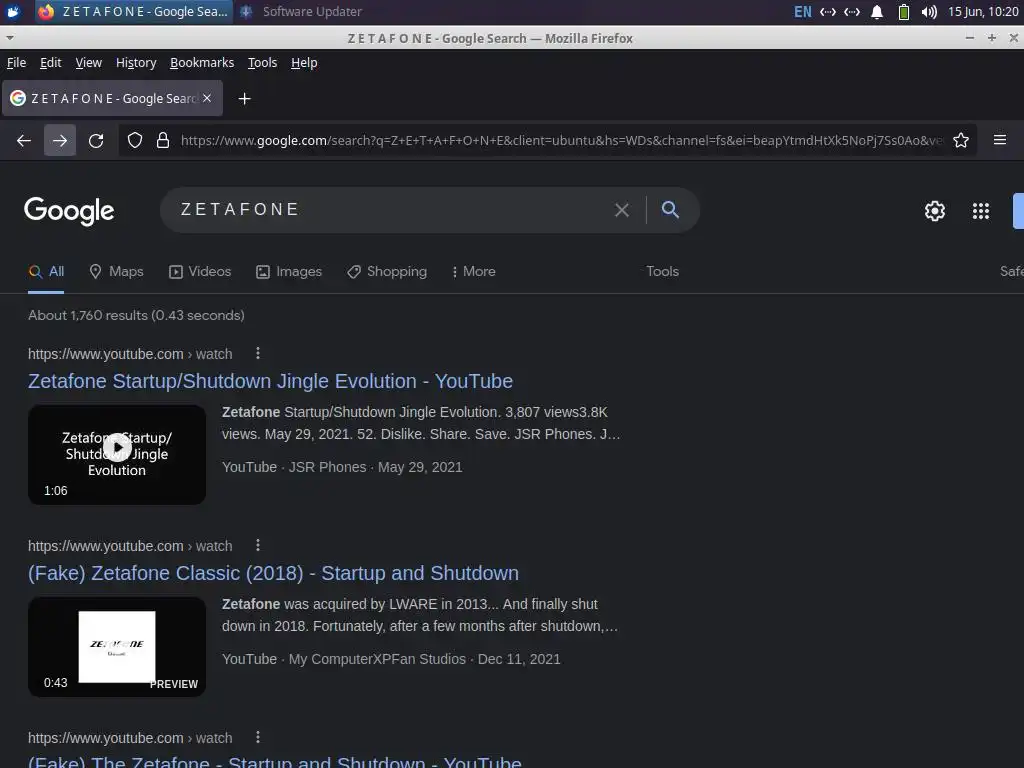This screenshot has height=768, width=1024.
Task: Select the All results tab
Action: (46, 272)
